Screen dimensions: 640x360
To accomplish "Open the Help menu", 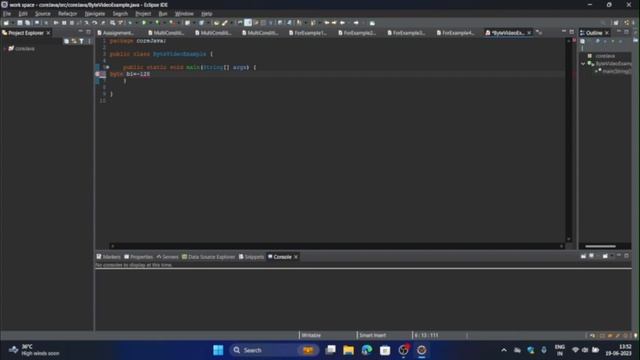I will point(207,14).
